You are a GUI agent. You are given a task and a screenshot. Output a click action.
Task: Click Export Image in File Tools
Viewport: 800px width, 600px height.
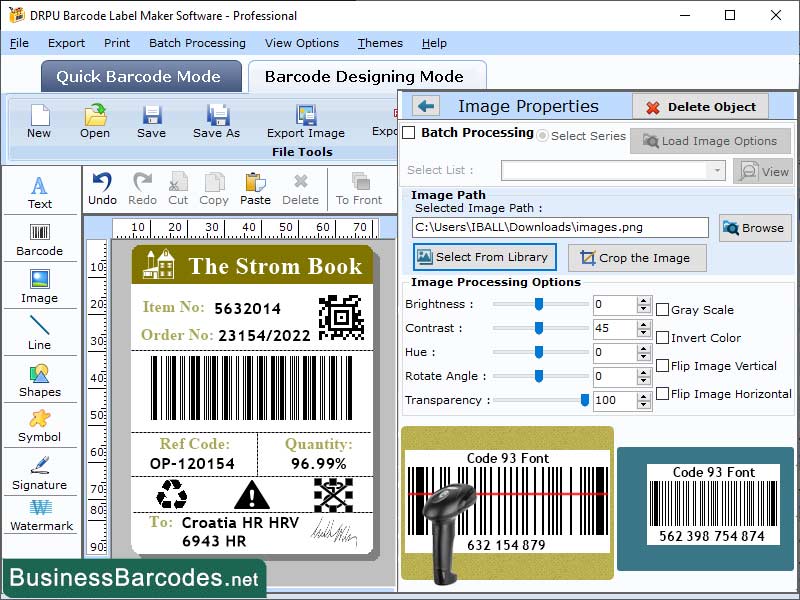pyautogui.click(x=306, y=121)
